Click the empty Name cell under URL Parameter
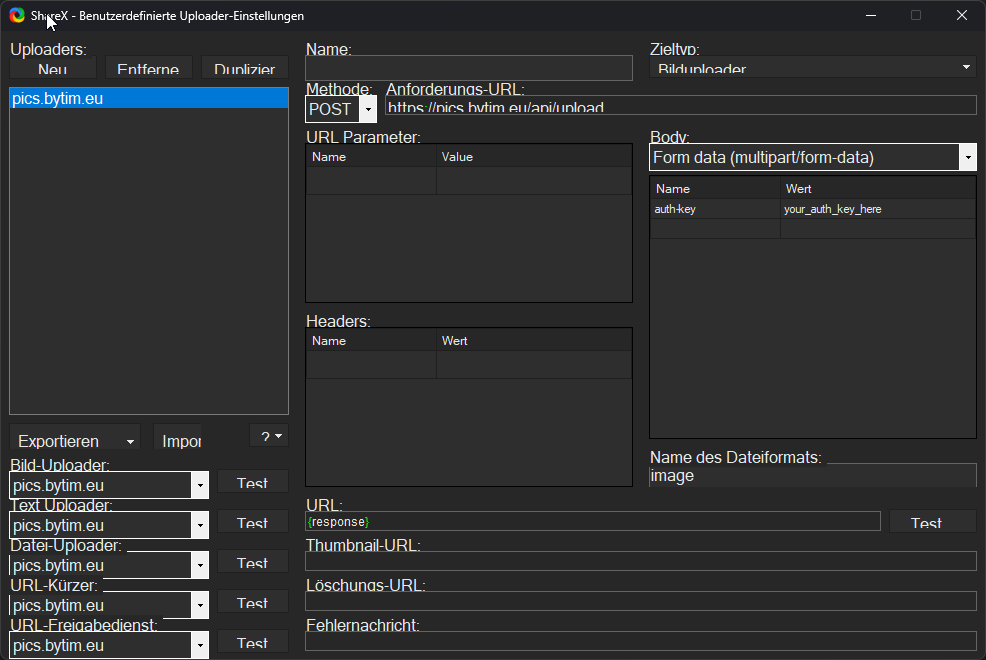 pos(371,181)
